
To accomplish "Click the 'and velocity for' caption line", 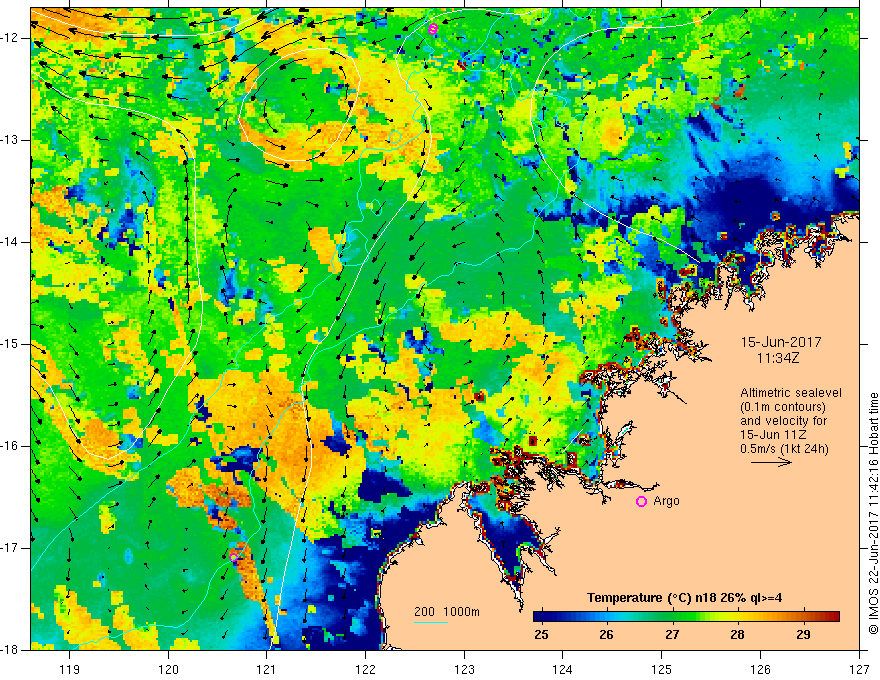I will click(x=783, y=421).
